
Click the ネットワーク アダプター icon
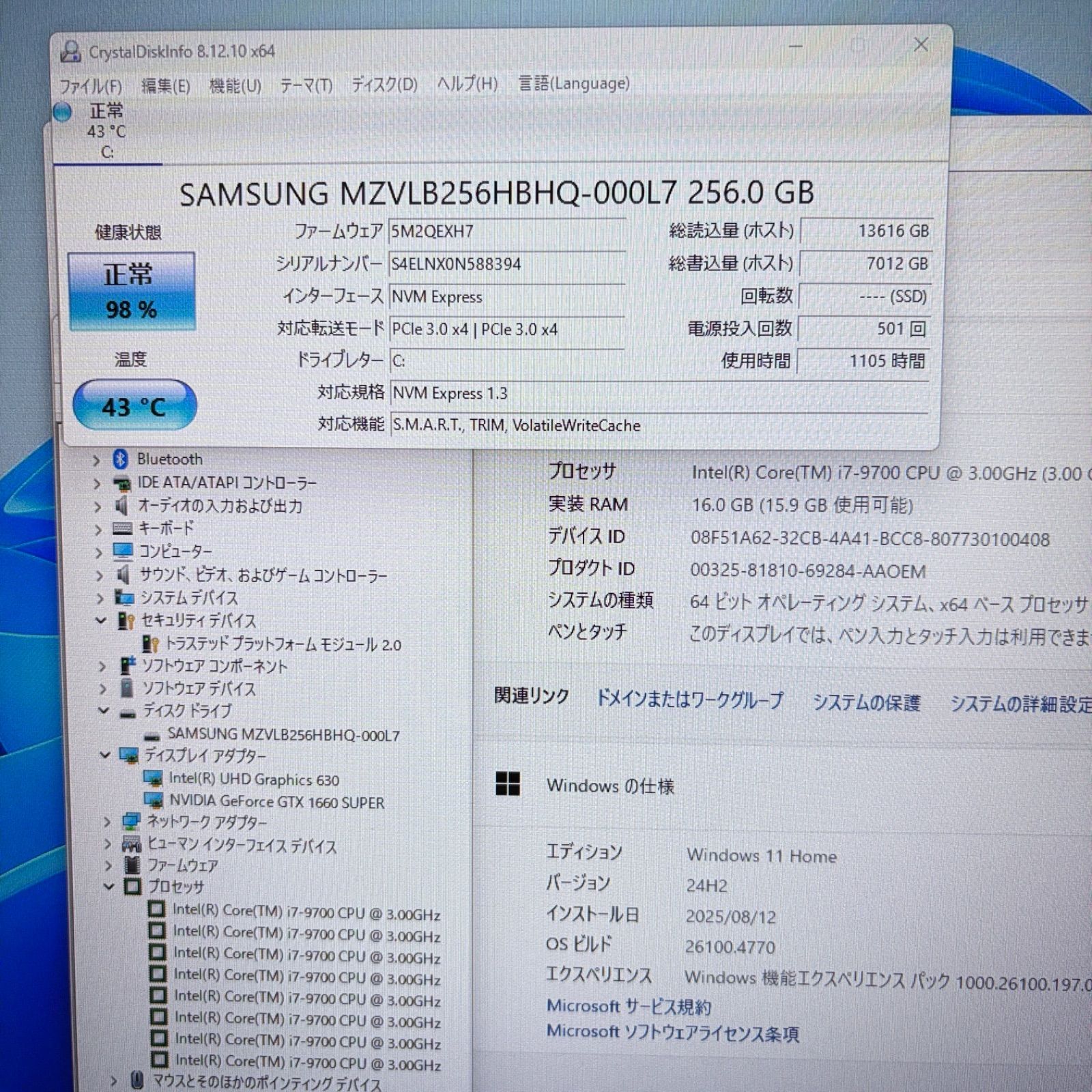[131, 822]
